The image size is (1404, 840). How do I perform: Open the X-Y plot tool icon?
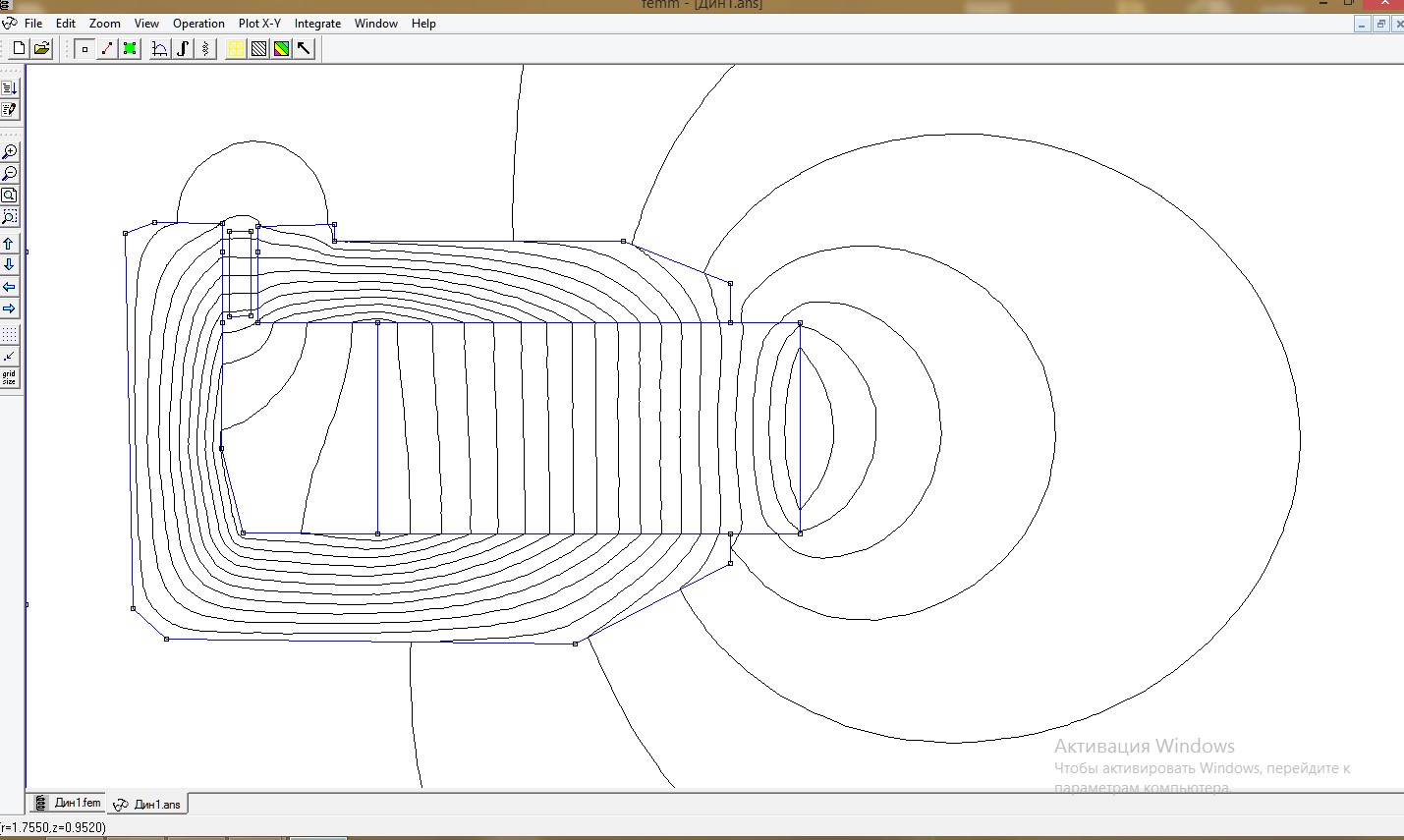(x=160, y=48)
